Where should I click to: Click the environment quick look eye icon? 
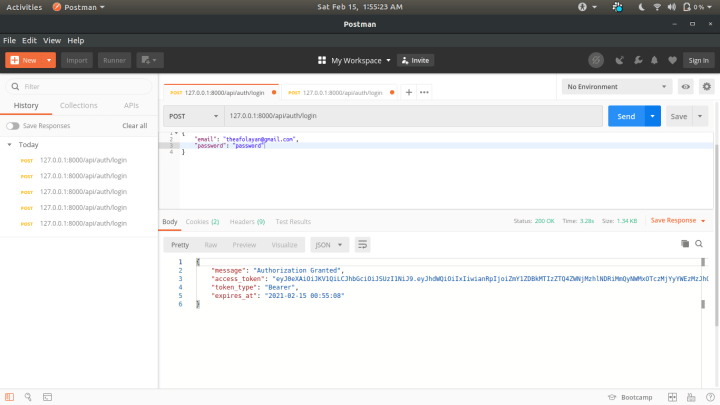click(x=686, y=86)
